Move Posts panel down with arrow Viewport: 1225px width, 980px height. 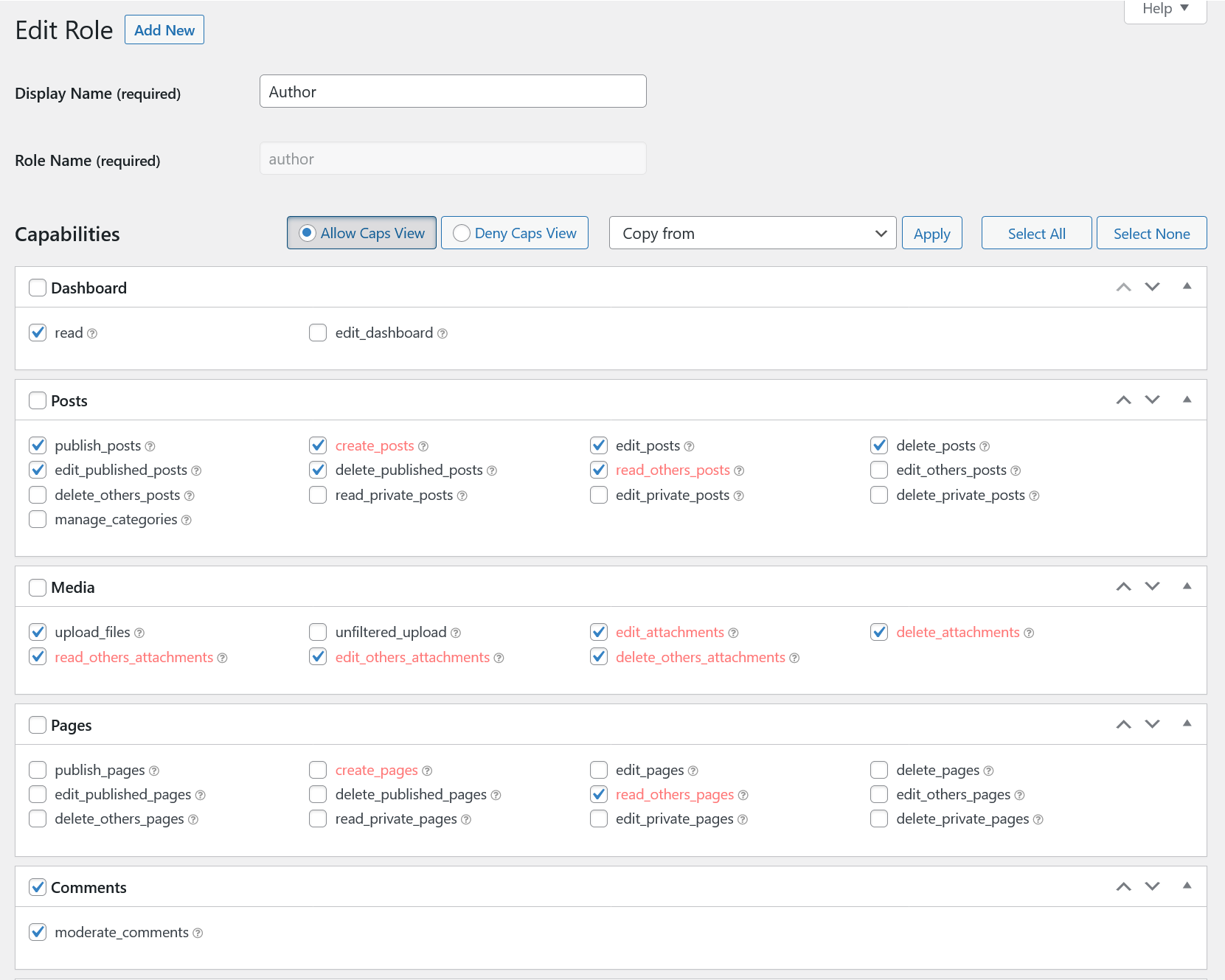click(1153, 400)
